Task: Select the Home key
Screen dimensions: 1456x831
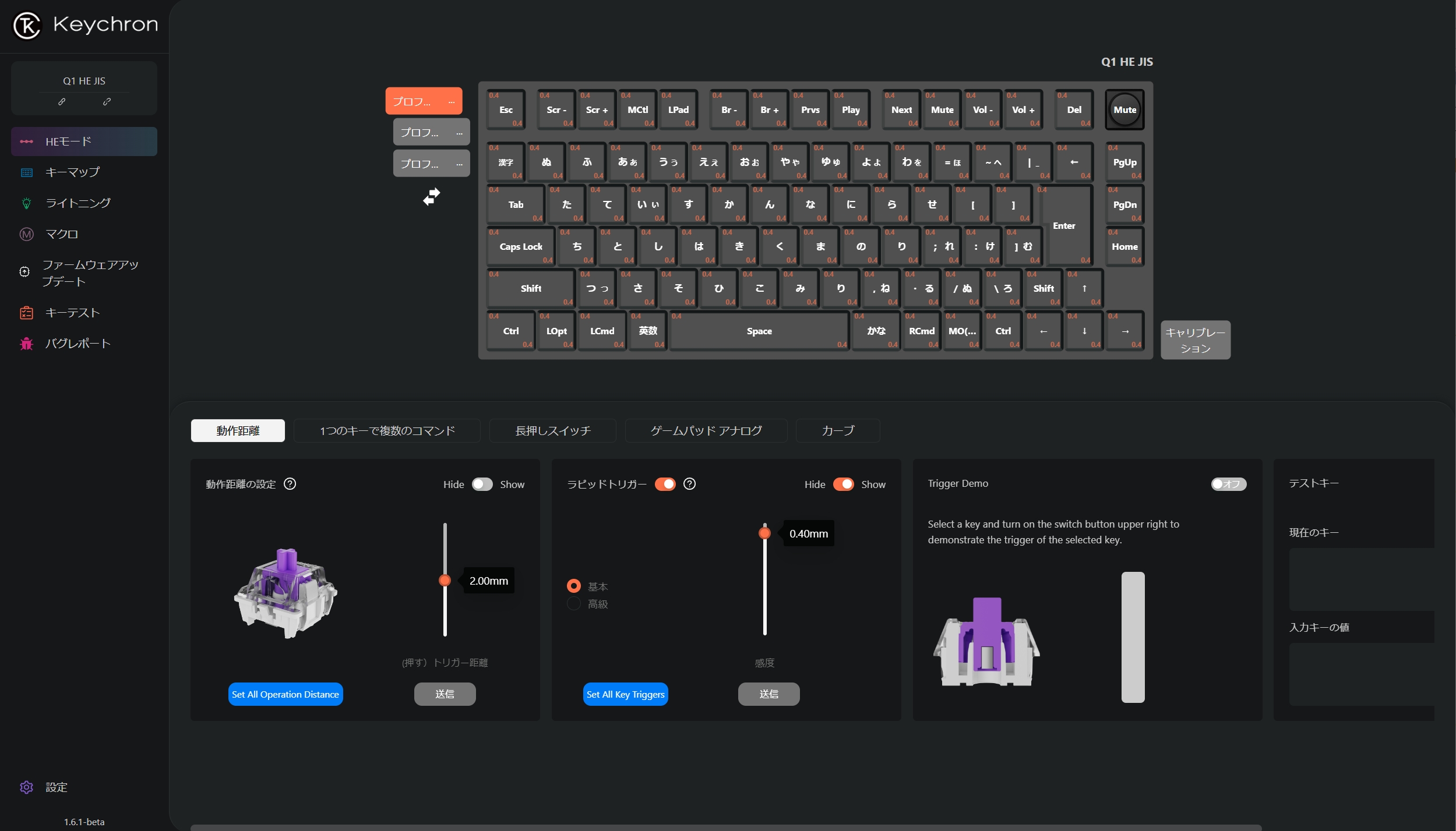Action: 1124,246
